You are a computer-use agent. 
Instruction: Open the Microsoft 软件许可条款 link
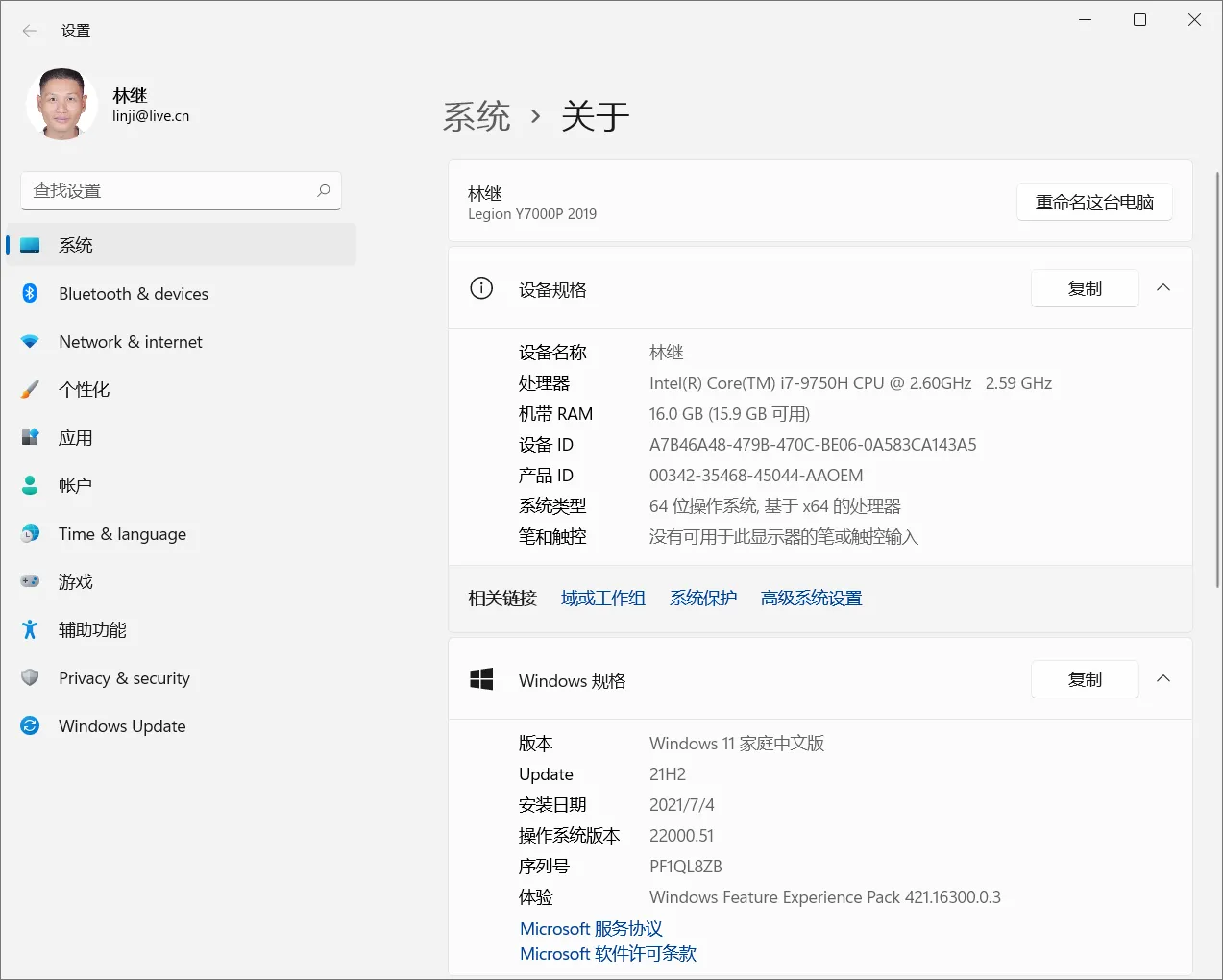[608, 954]
